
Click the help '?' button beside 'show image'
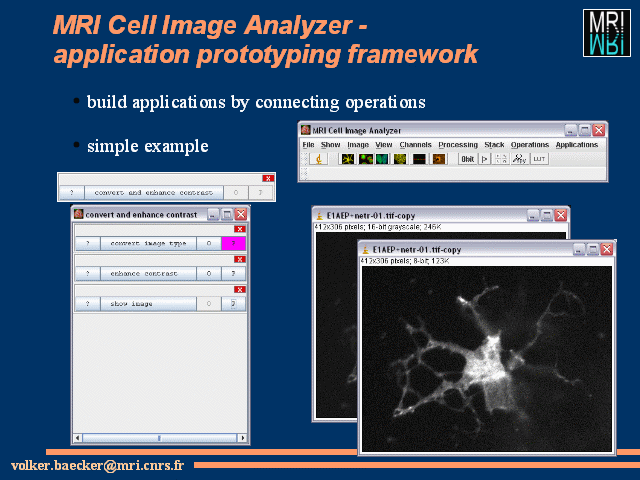tap(88, 304)
